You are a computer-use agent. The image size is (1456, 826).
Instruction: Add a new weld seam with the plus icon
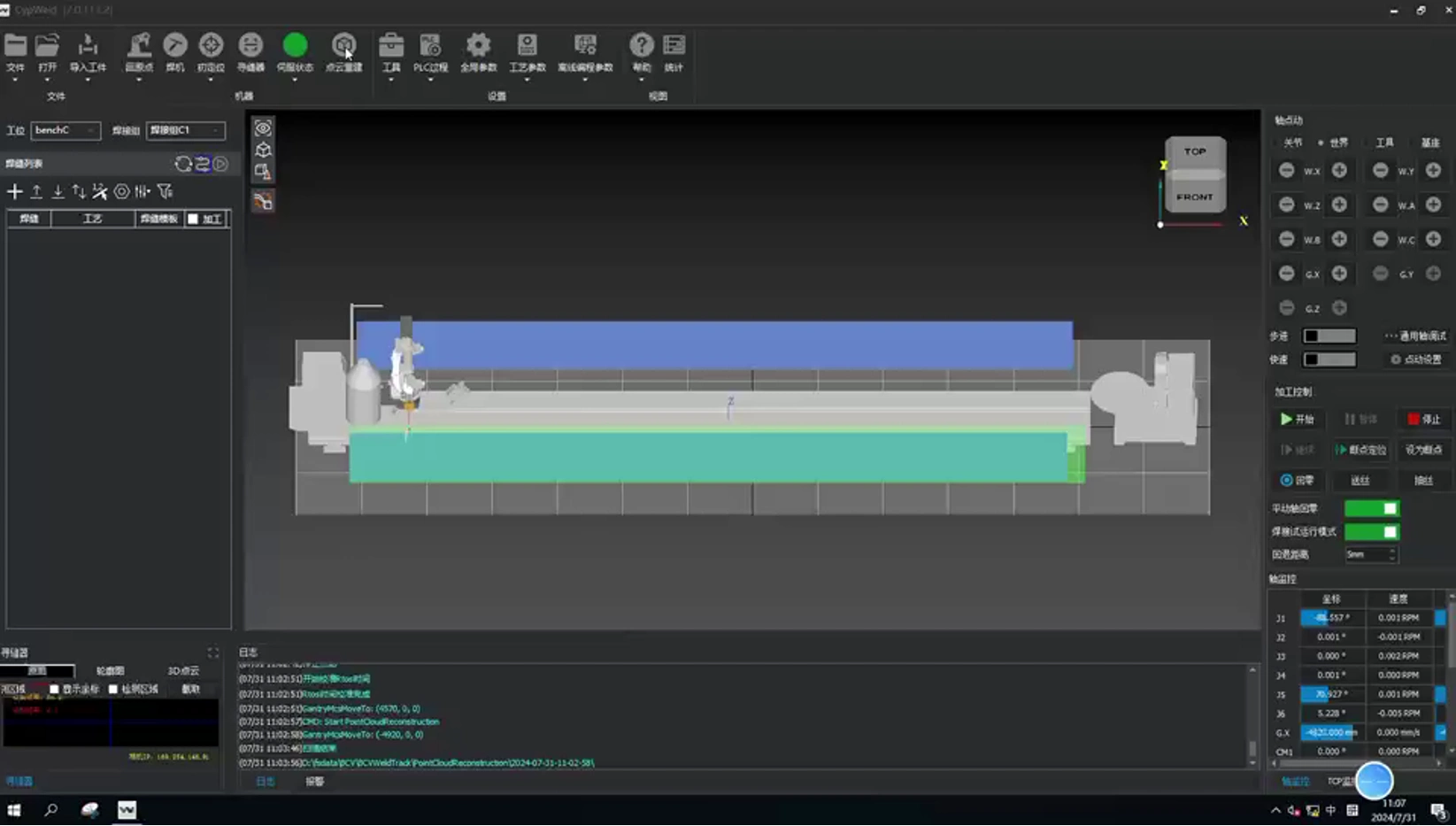click(14, 190)
